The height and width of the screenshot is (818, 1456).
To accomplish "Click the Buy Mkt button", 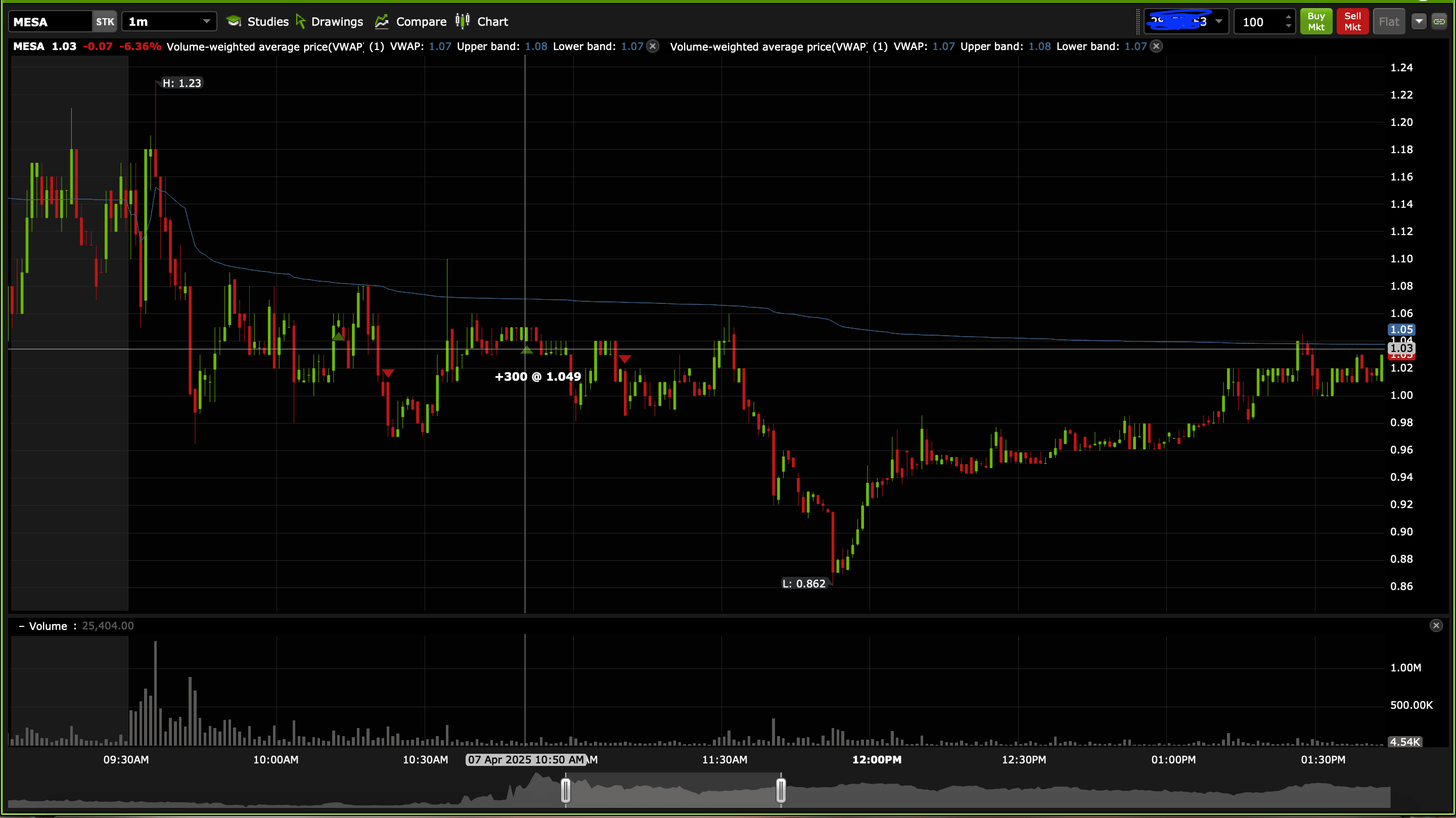I will [1316, 21].
